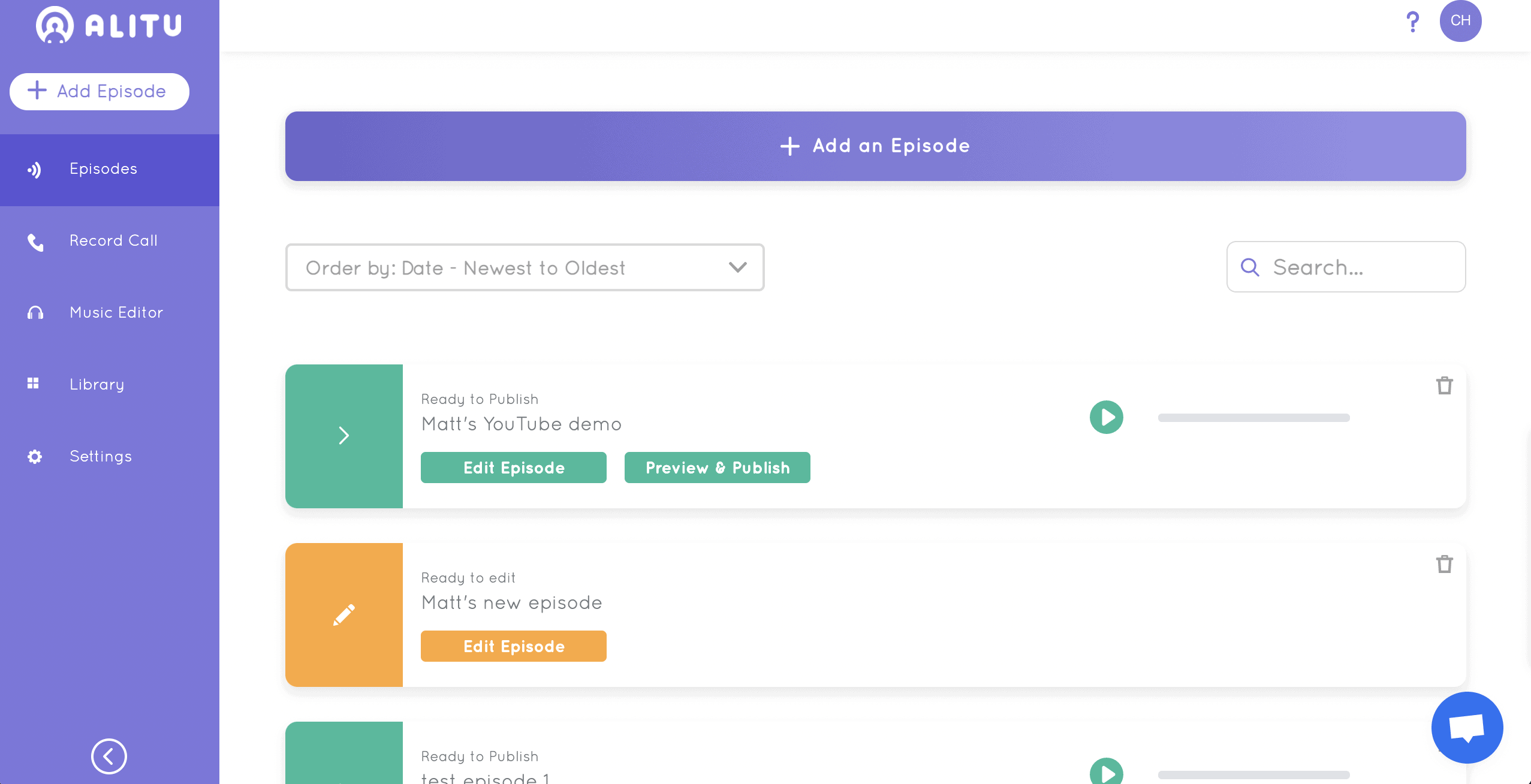This screenshot has height=784, width=1531.
Task: Click the search magnifier icon
Action: 1250,267
